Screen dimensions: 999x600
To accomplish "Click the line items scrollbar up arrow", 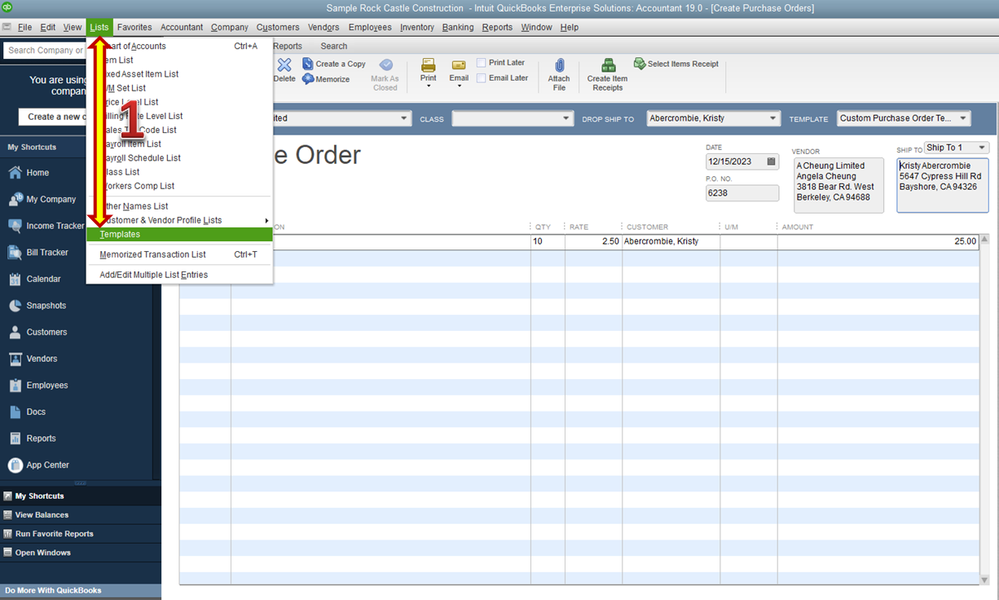I will click(x=984, y=240).
